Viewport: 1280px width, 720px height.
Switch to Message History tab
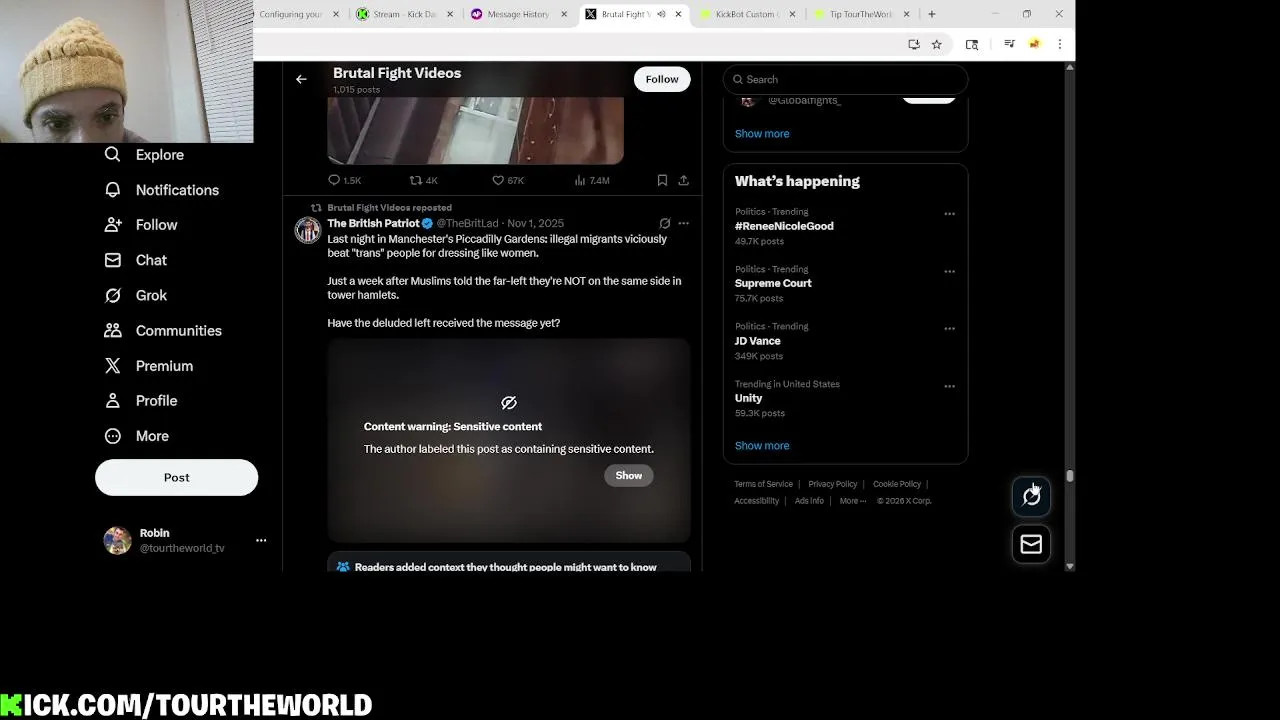pos(518,14)
